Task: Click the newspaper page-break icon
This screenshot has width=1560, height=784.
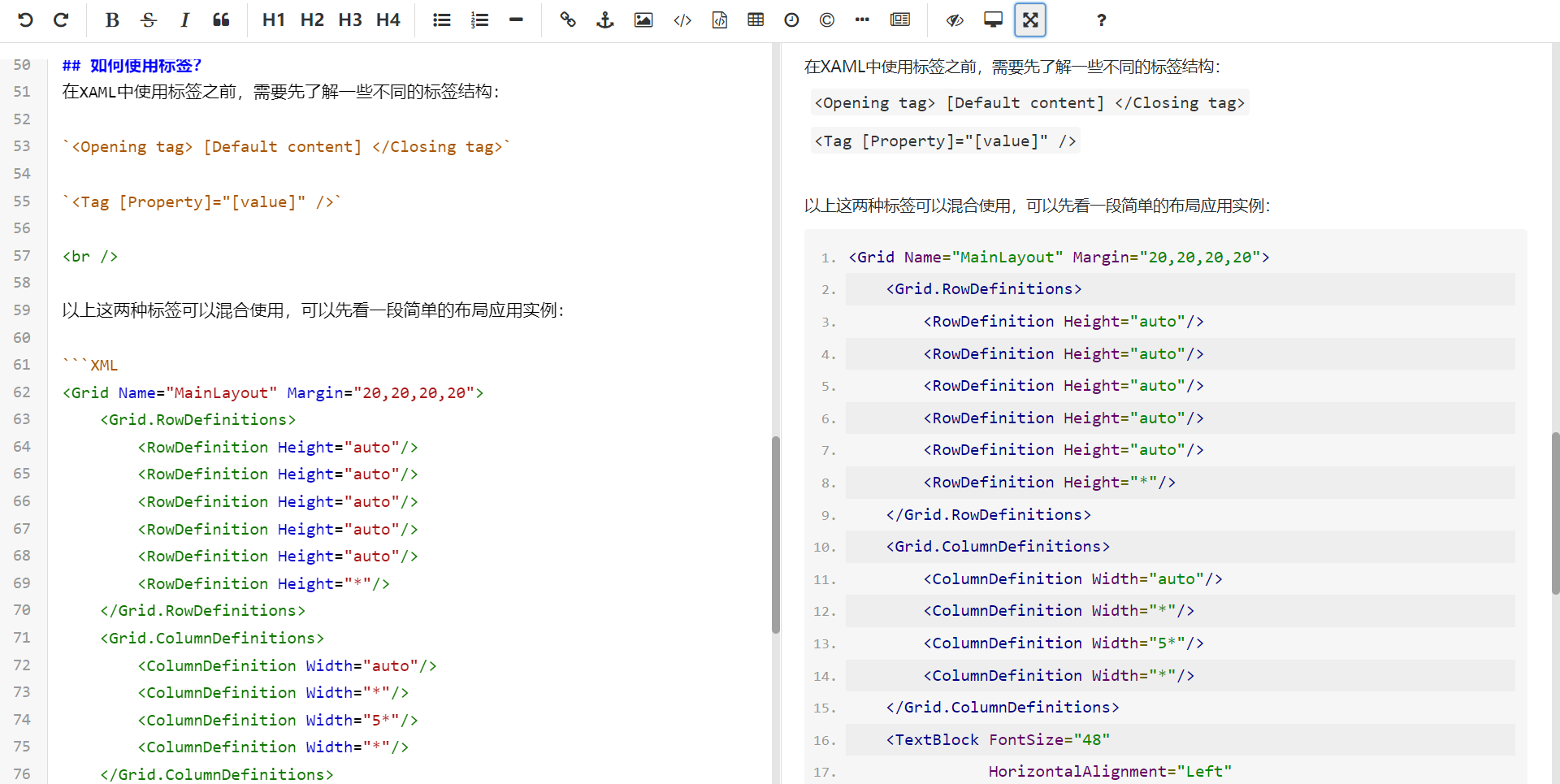Action: 900,20
